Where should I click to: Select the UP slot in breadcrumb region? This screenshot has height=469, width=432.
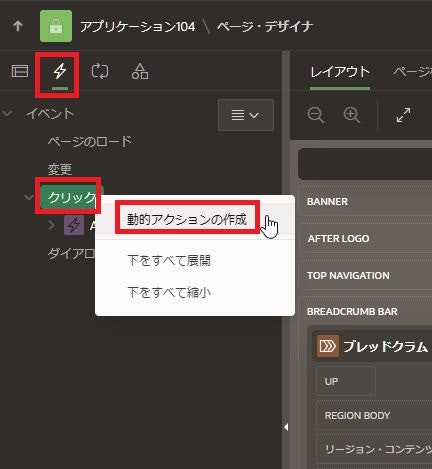click(x=346, y=381)
